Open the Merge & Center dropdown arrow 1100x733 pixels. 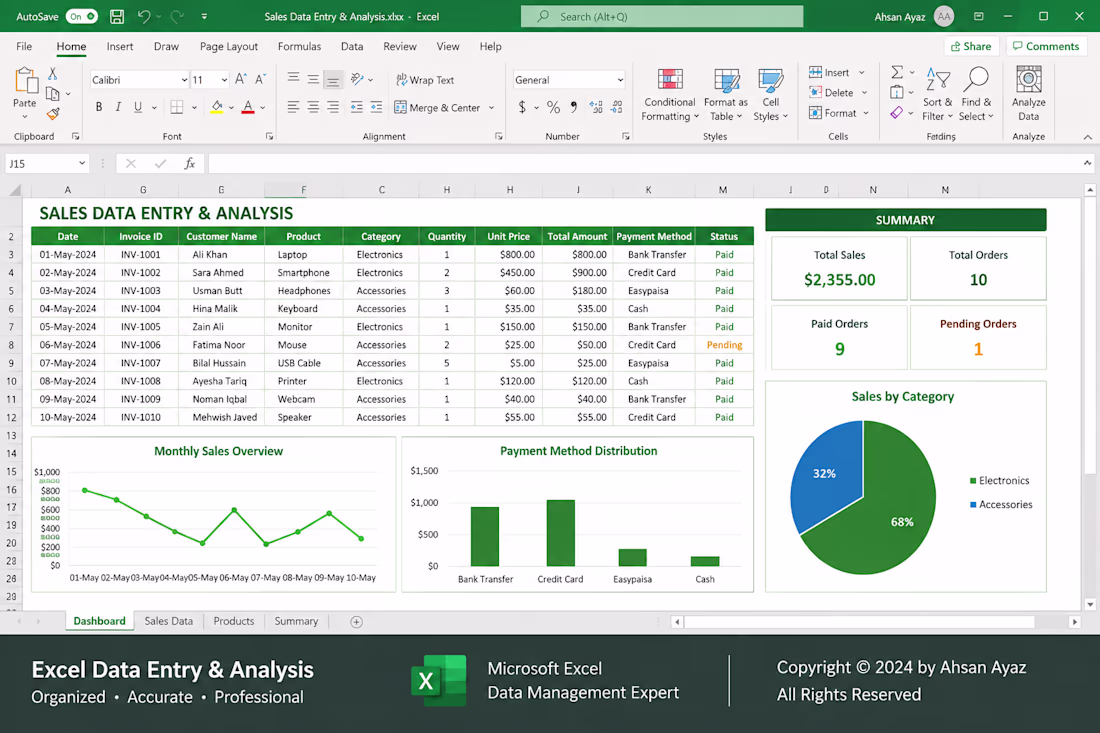(x=492, y=108)
